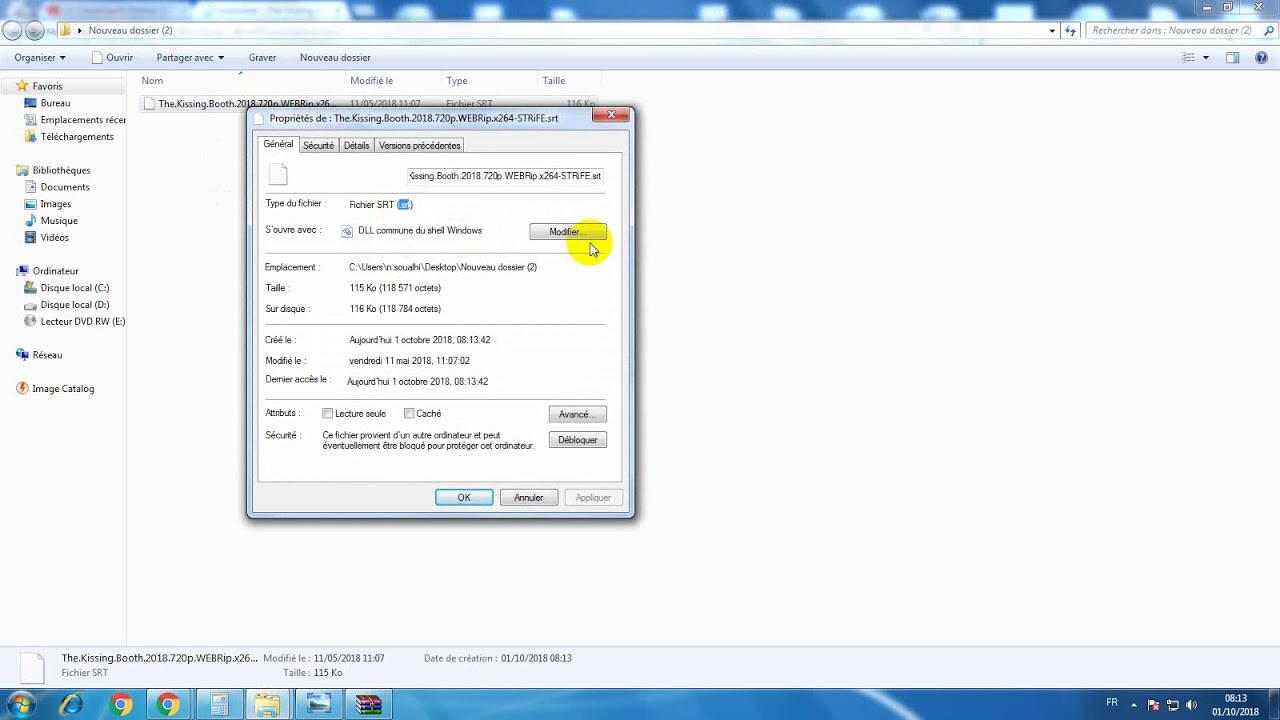
Task: Click Graver in the toolbar
Action: coord(262,58)
